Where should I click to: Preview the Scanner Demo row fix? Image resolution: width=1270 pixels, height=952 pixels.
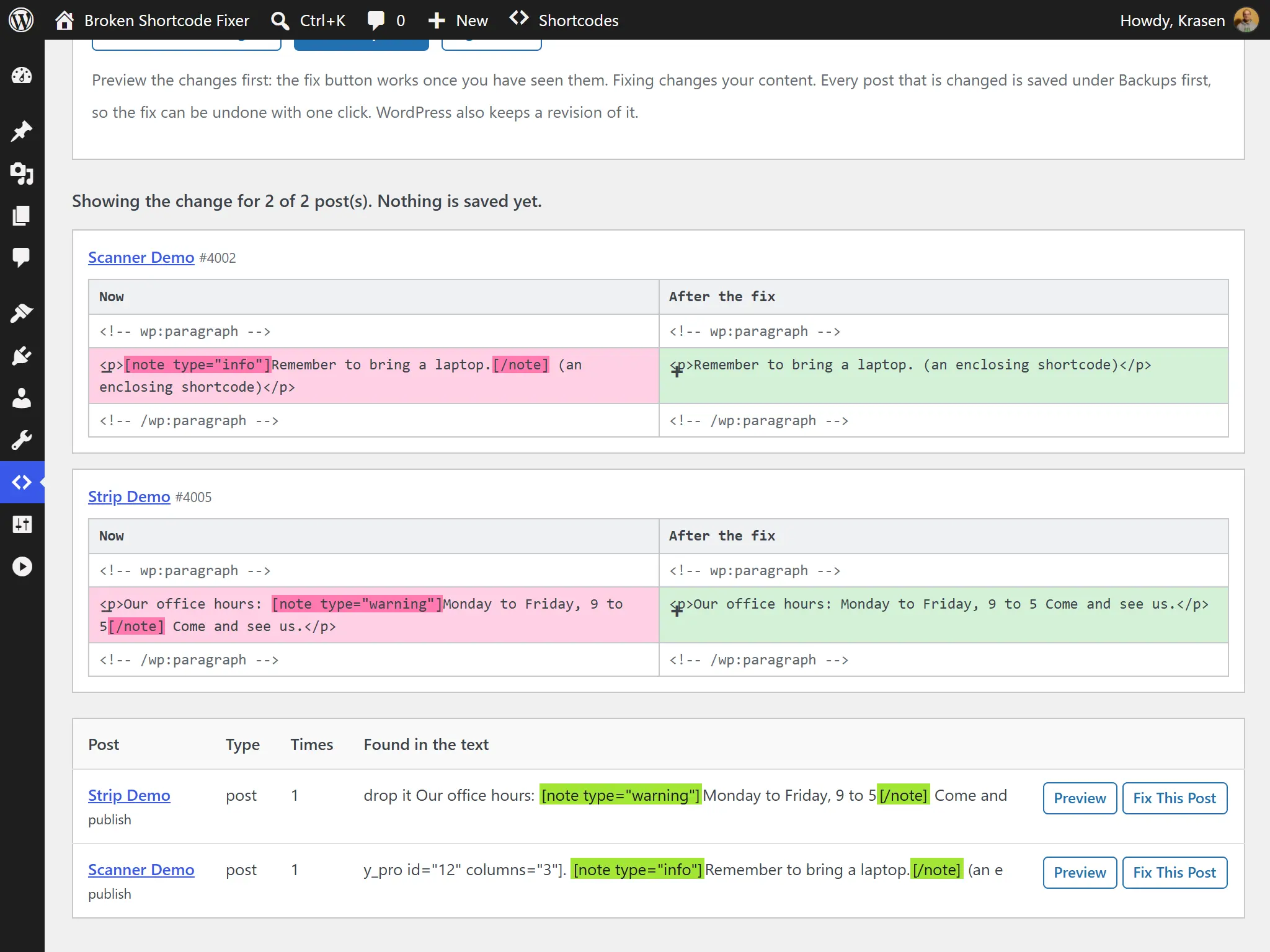pyautogui.click(x=1080, y=873)
